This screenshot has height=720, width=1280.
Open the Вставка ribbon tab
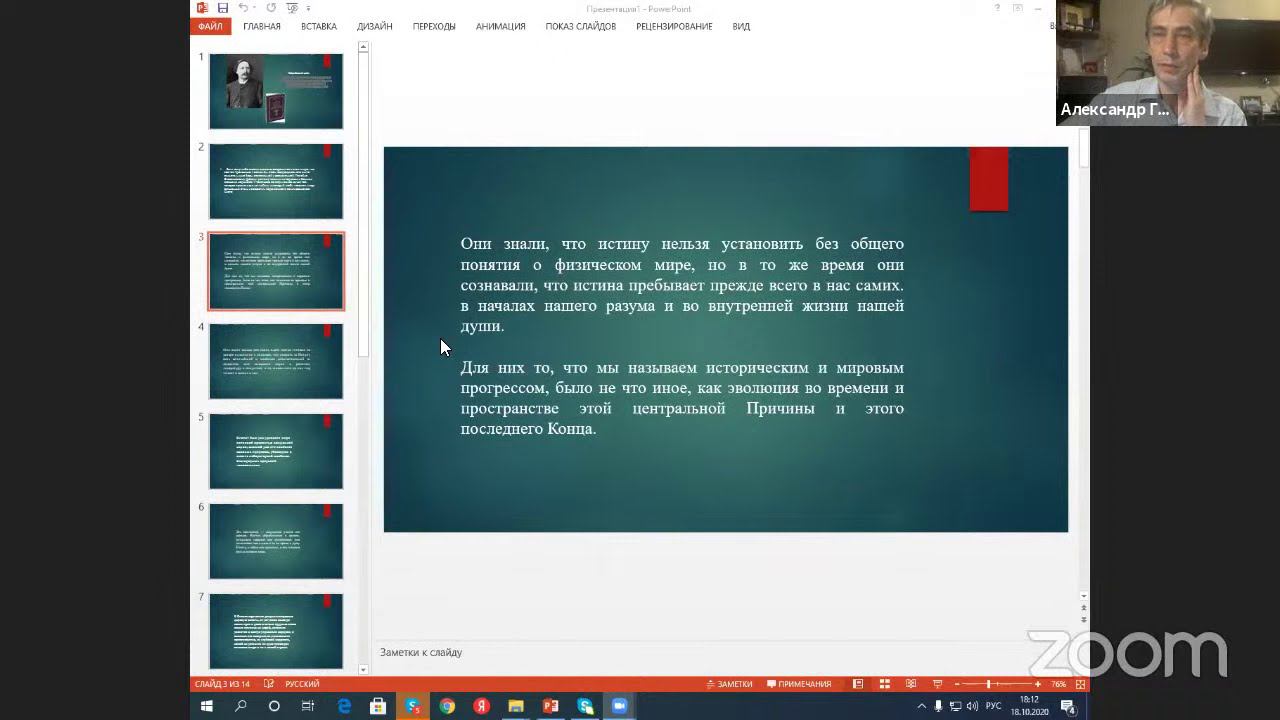[x=319, y=27]
